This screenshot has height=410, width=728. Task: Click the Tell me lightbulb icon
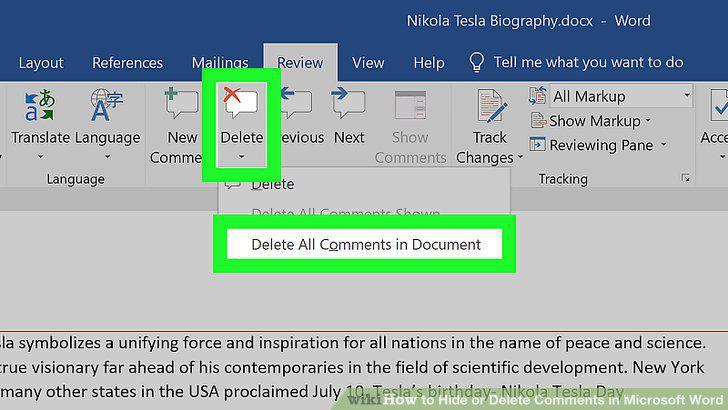pos(476,62)
